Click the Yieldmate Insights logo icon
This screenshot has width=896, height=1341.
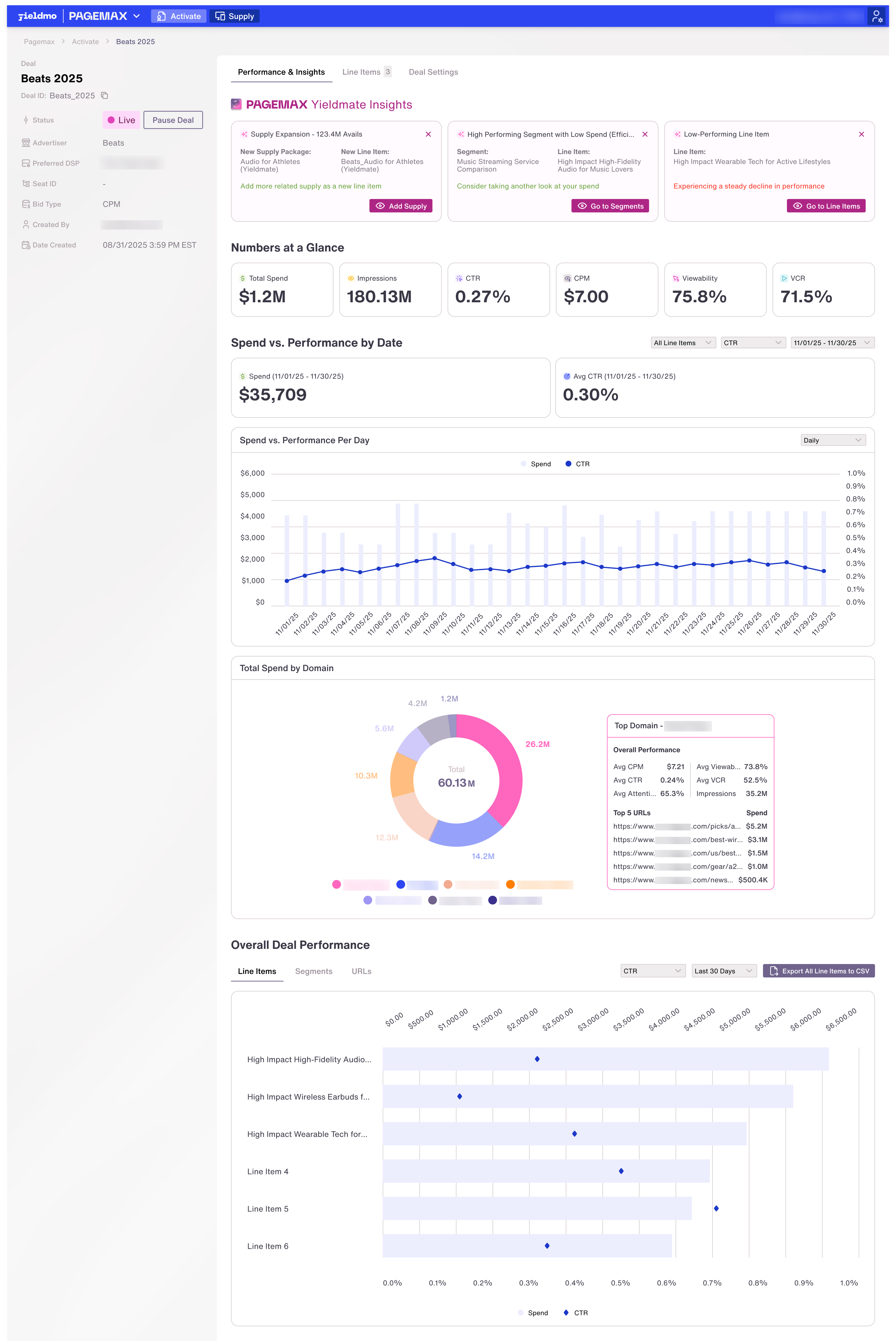(x=236, y=104)
